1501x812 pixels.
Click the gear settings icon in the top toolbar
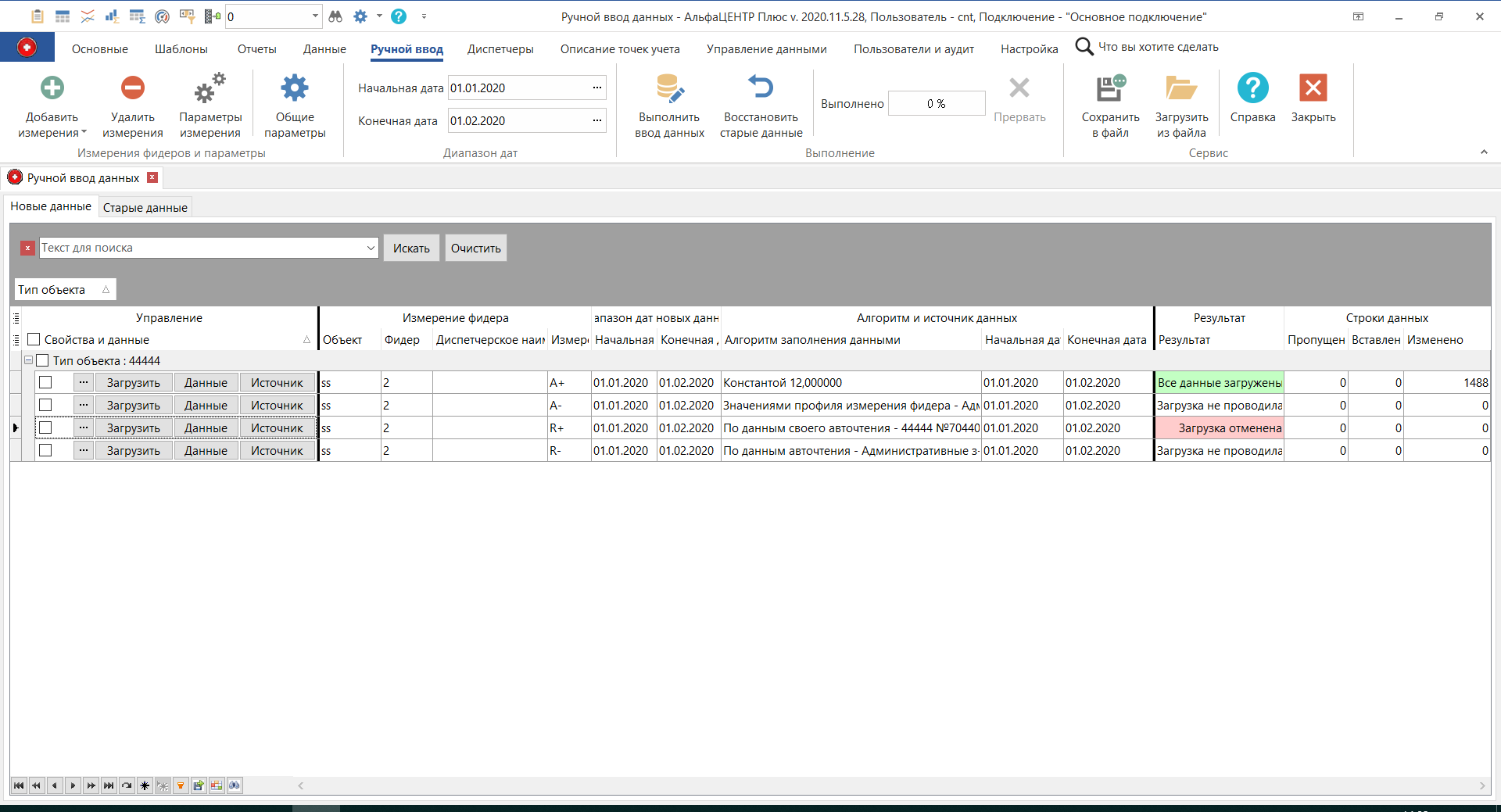point(361,16)
